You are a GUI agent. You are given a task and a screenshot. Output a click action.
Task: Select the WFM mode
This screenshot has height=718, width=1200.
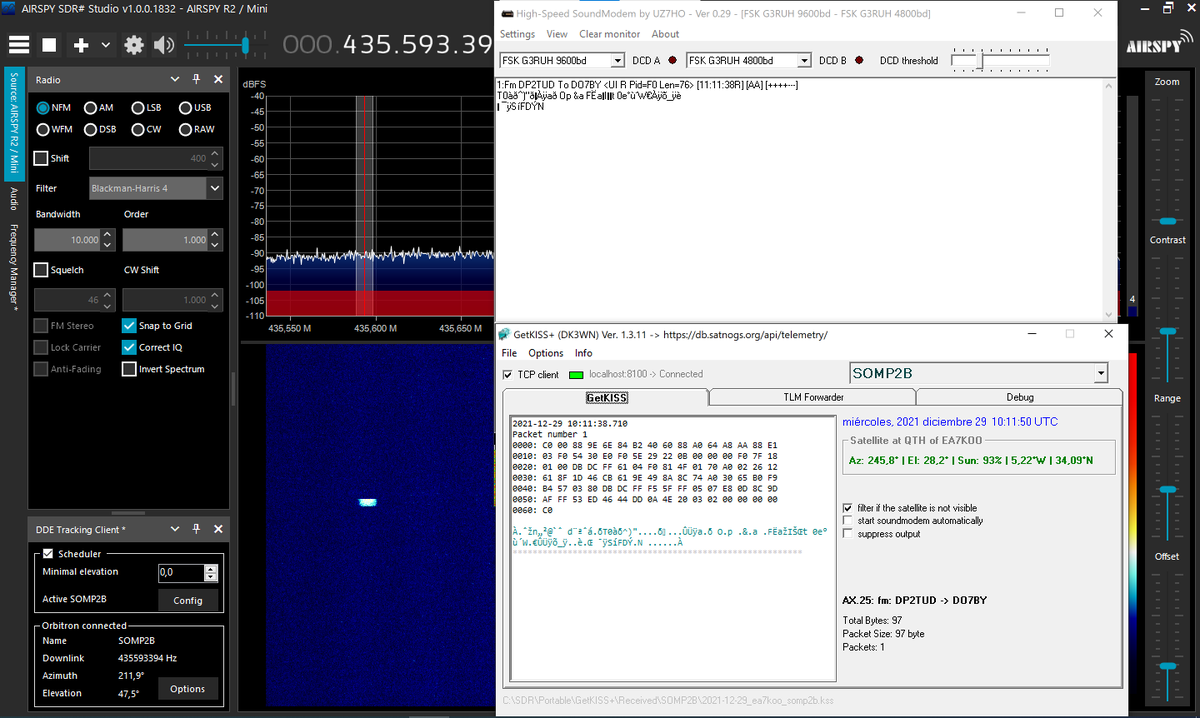pyautogui.click(x=55, y=129)
